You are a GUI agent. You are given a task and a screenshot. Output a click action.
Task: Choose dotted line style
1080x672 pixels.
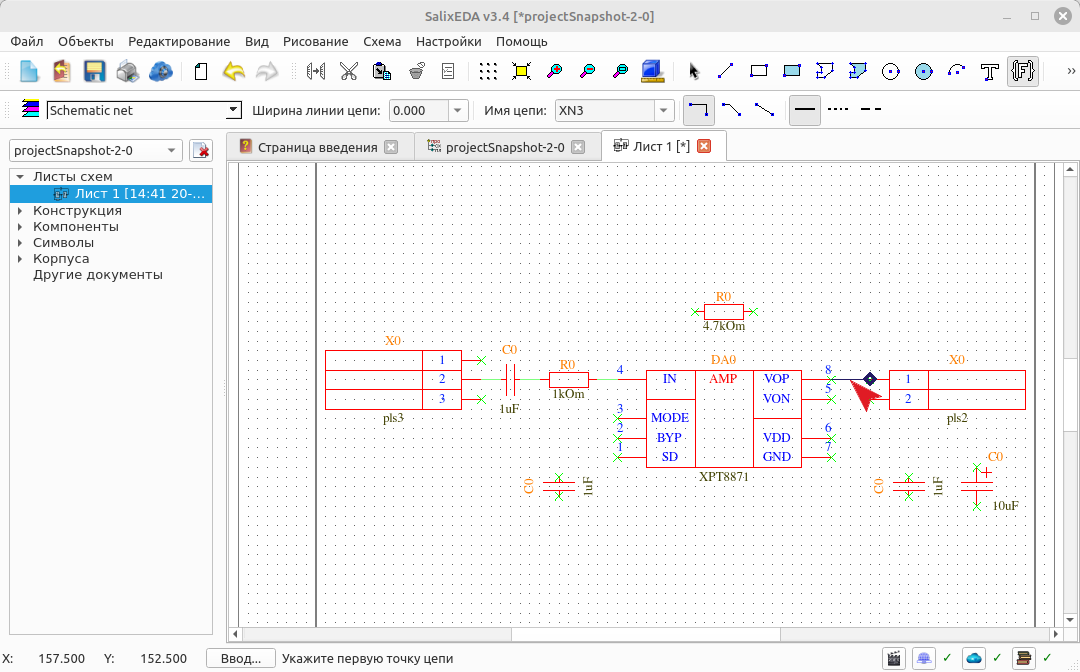(x=838, y=109)
